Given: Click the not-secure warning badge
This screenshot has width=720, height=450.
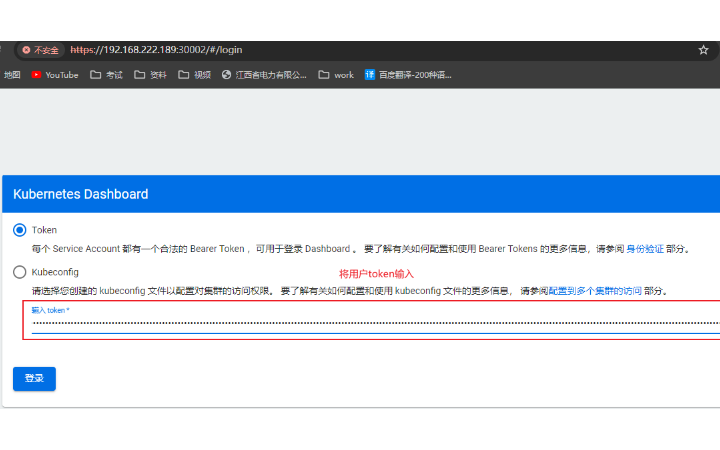Looking at the screenshot, I should pos(40,50).
